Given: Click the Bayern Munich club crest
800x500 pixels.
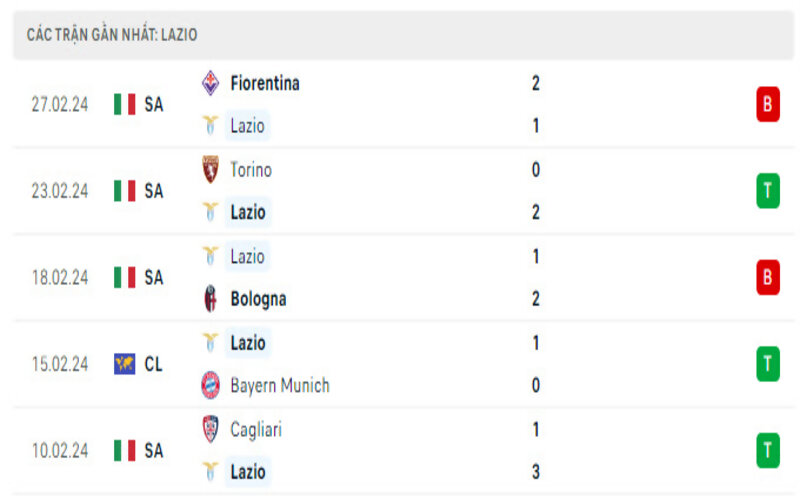Looking at the screenshot, I should pyautogui.click(x=211, y=385).
